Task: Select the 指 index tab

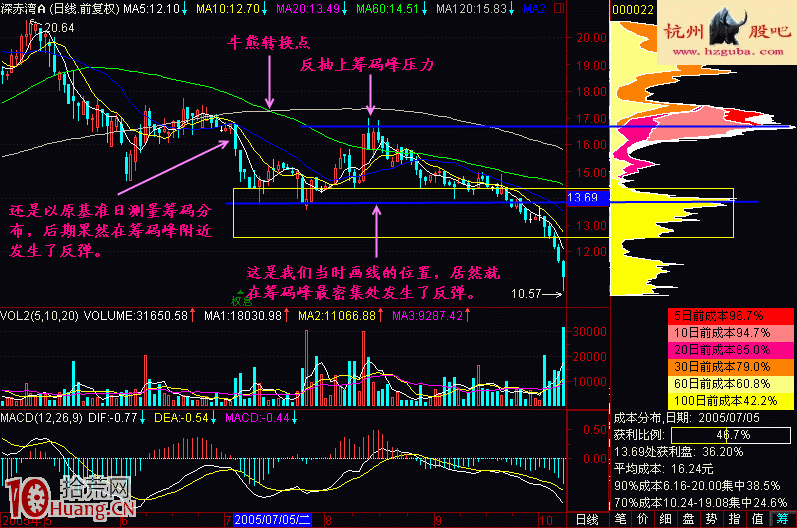Action: 734,519
